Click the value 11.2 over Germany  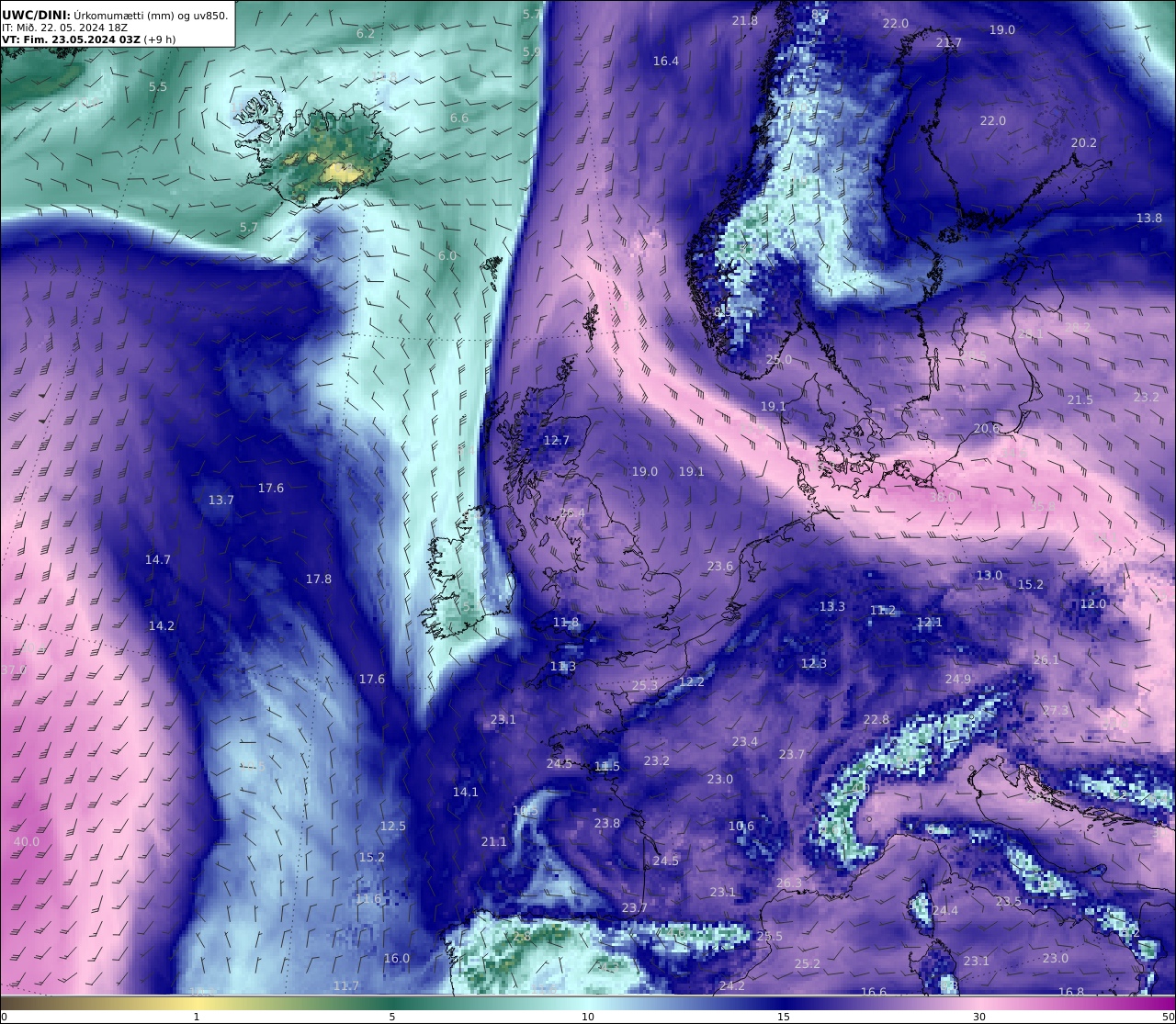(x=883, y=610)
